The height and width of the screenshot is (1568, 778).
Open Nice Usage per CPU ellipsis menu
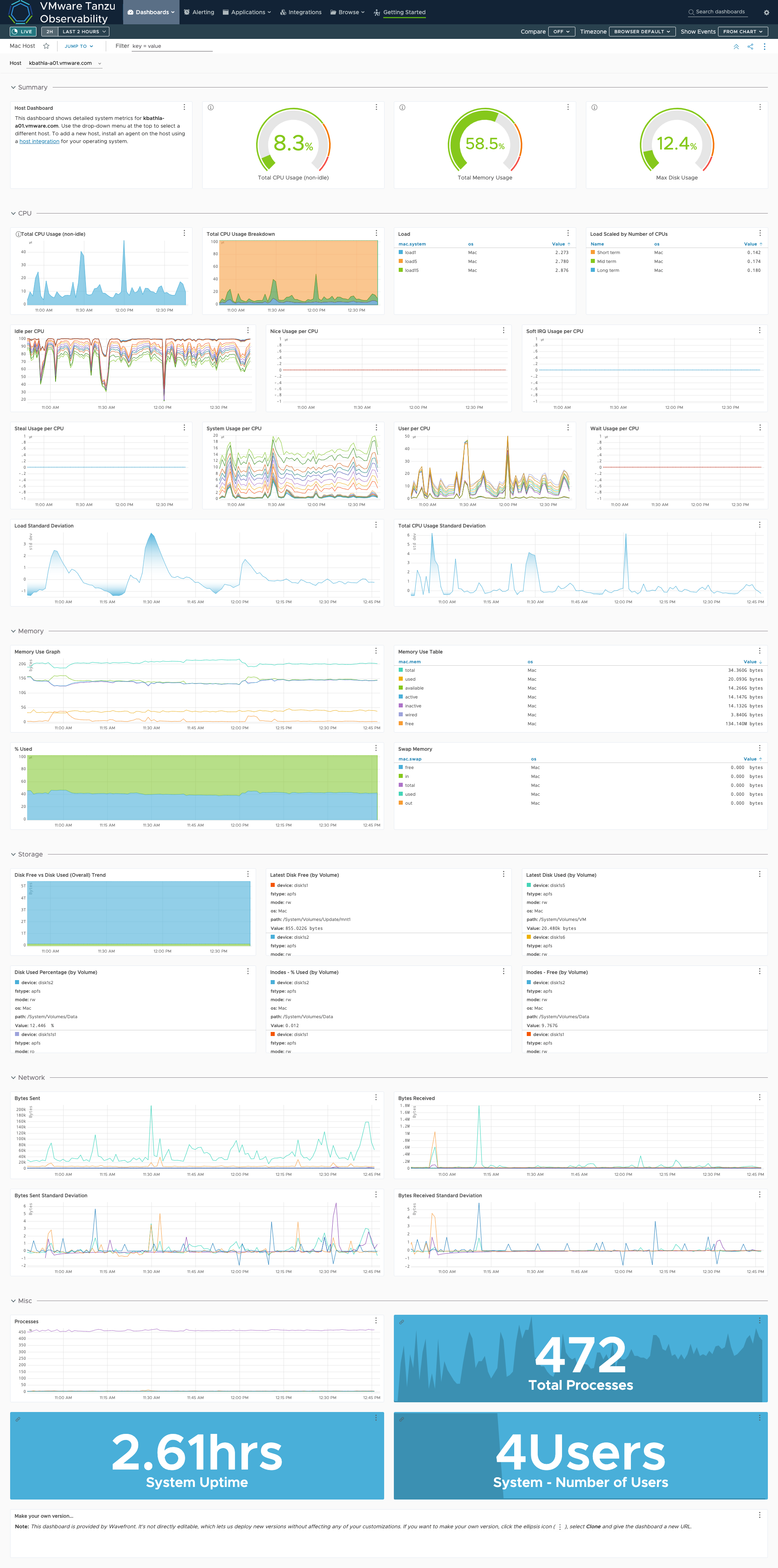pyautogui.click(x=503, y=331)
